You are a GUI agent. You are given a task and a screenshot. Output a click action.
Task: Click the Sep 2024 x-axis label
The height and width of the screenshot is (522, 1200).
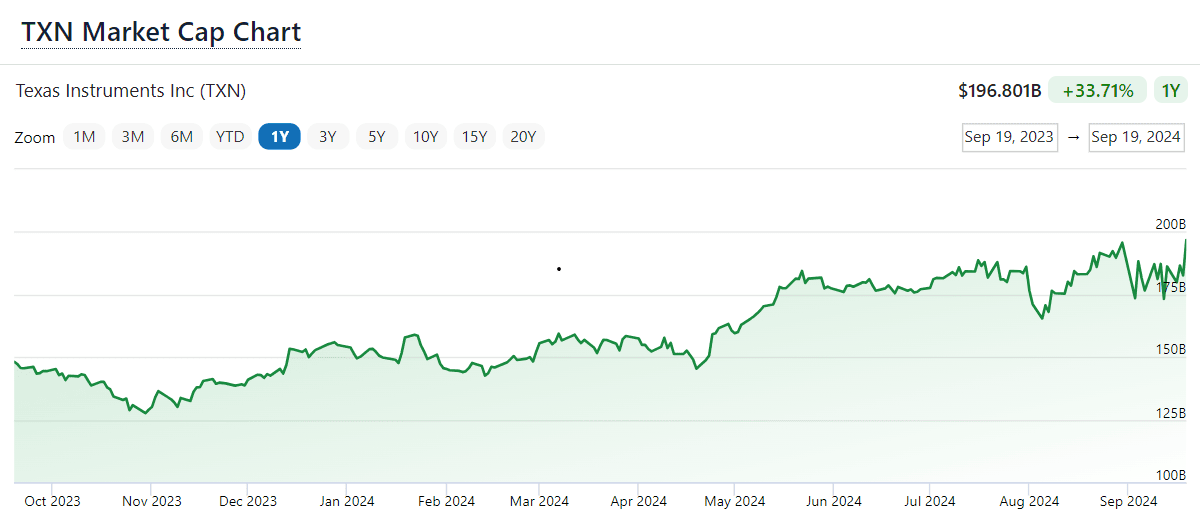click(1127, 501)
